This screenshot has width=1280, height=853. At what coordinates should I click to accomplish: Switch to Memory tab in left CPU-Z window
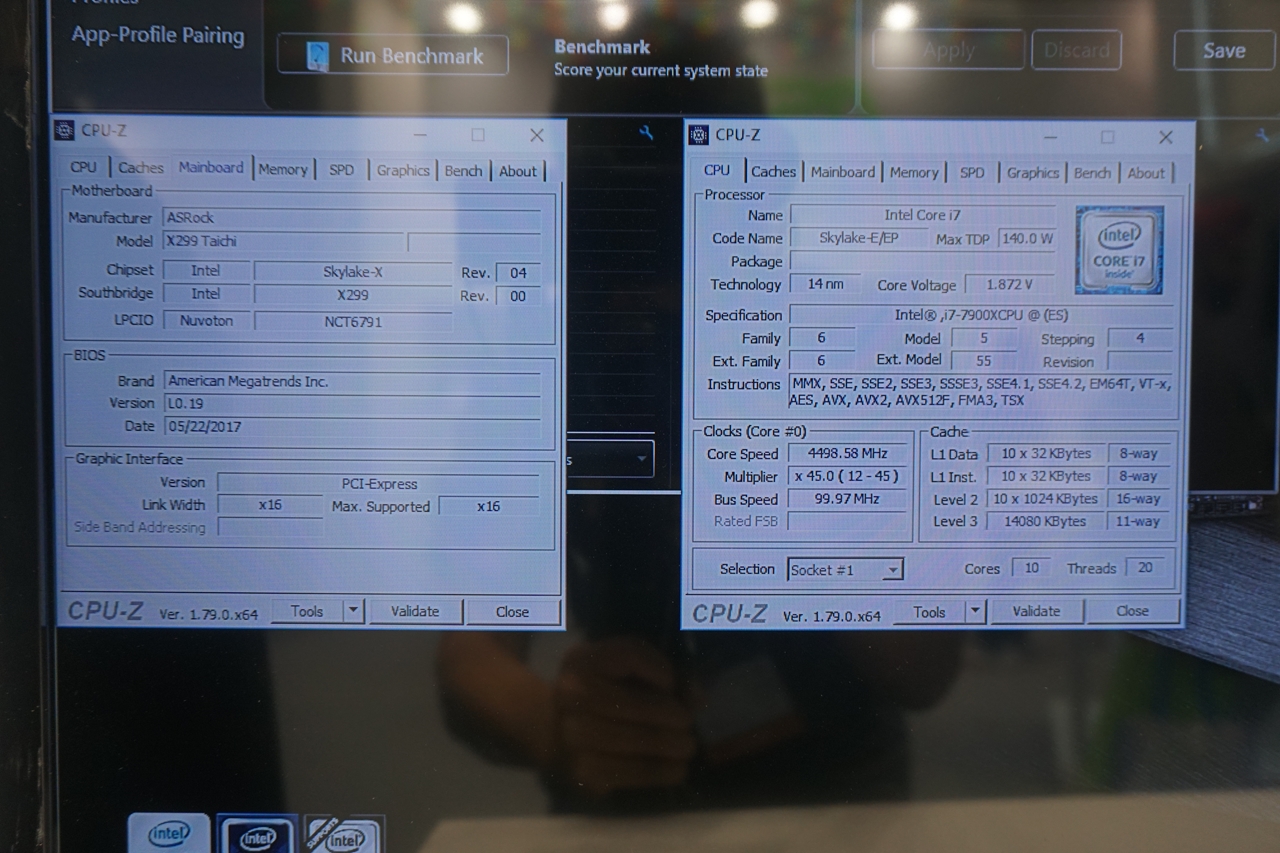(x=283, y=170)
